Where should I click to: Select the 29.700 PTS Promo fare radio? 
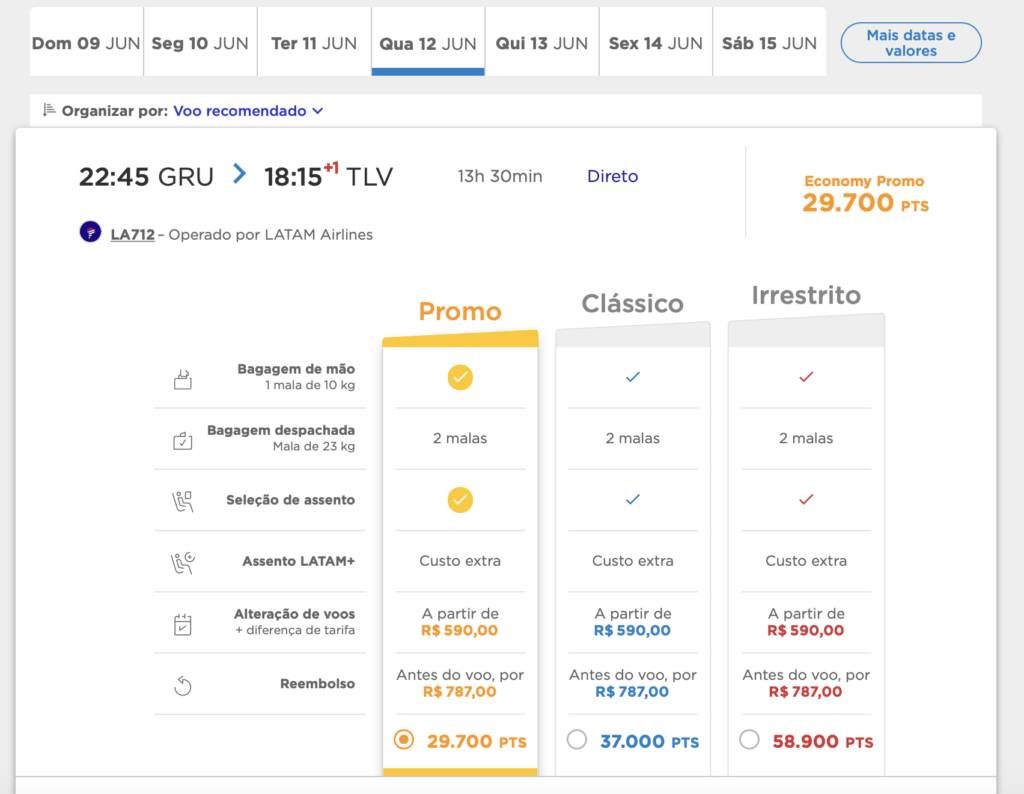pyautogui.click(x=404, y=740)
